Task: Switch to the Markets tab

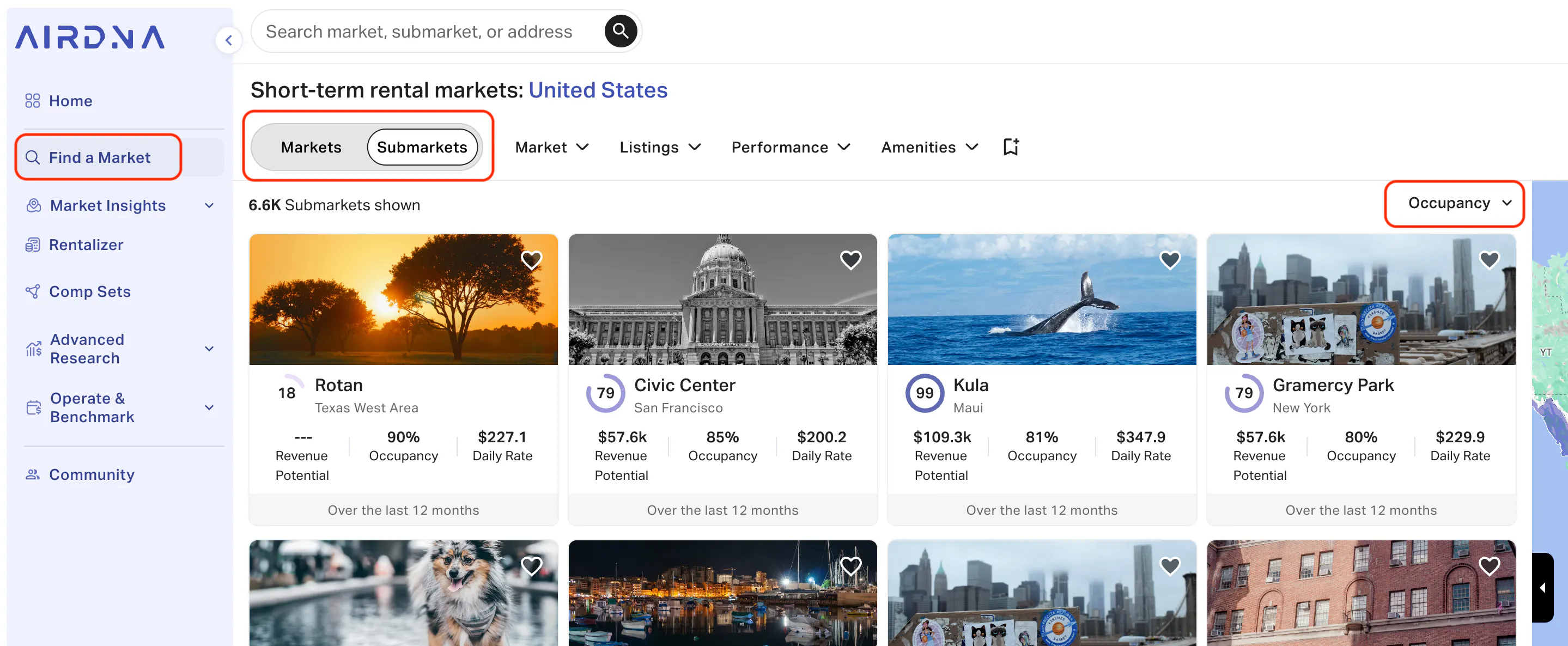Action: 311,147
